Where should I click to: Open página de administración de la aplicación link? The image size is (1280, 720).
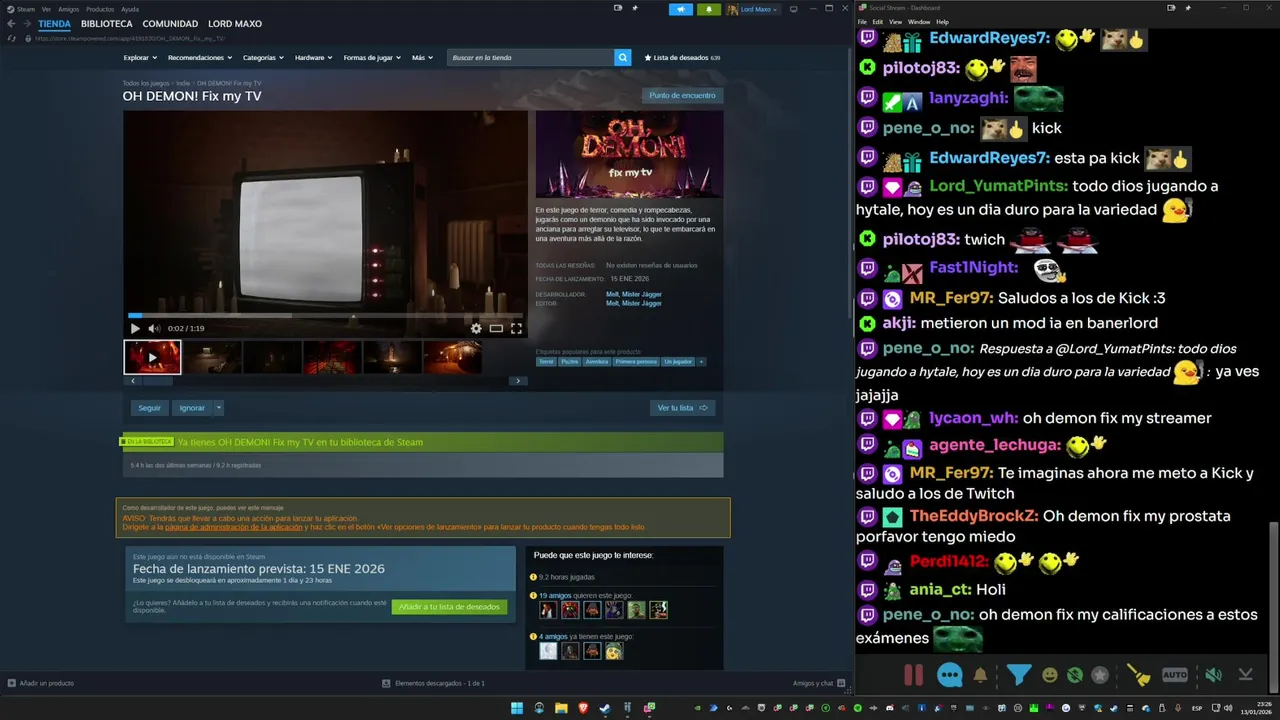[x=234, y=527]
